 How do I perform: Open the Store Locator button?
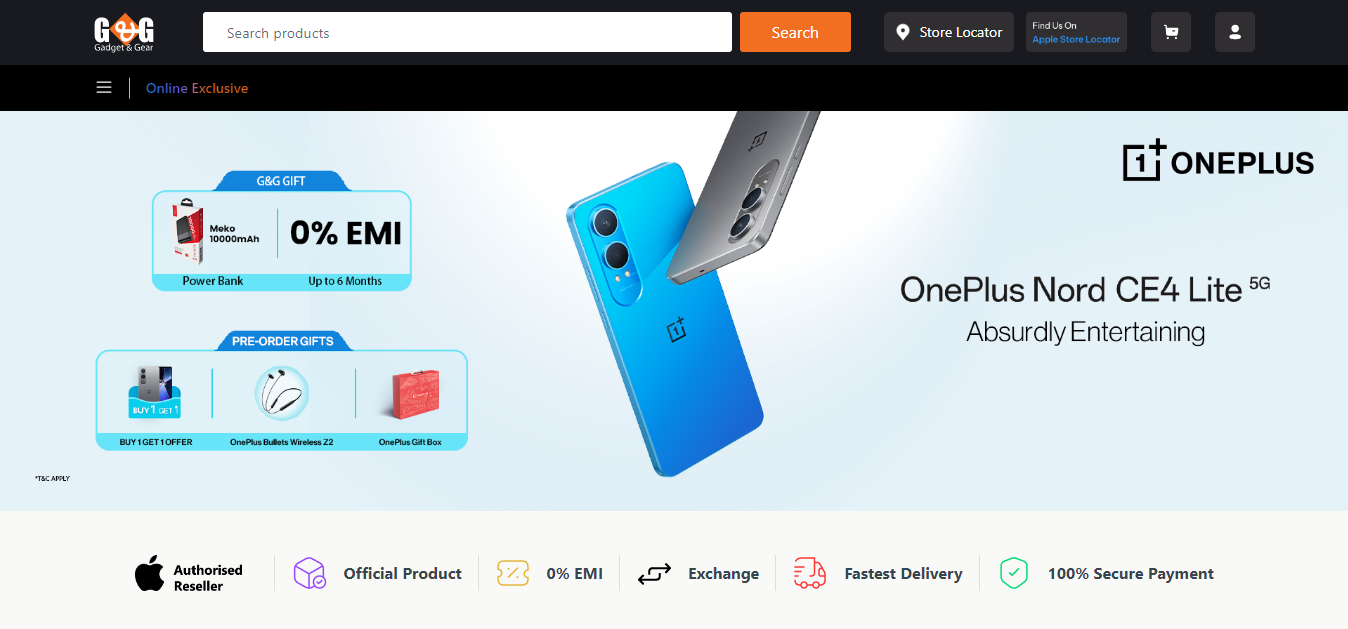[949, 32]
